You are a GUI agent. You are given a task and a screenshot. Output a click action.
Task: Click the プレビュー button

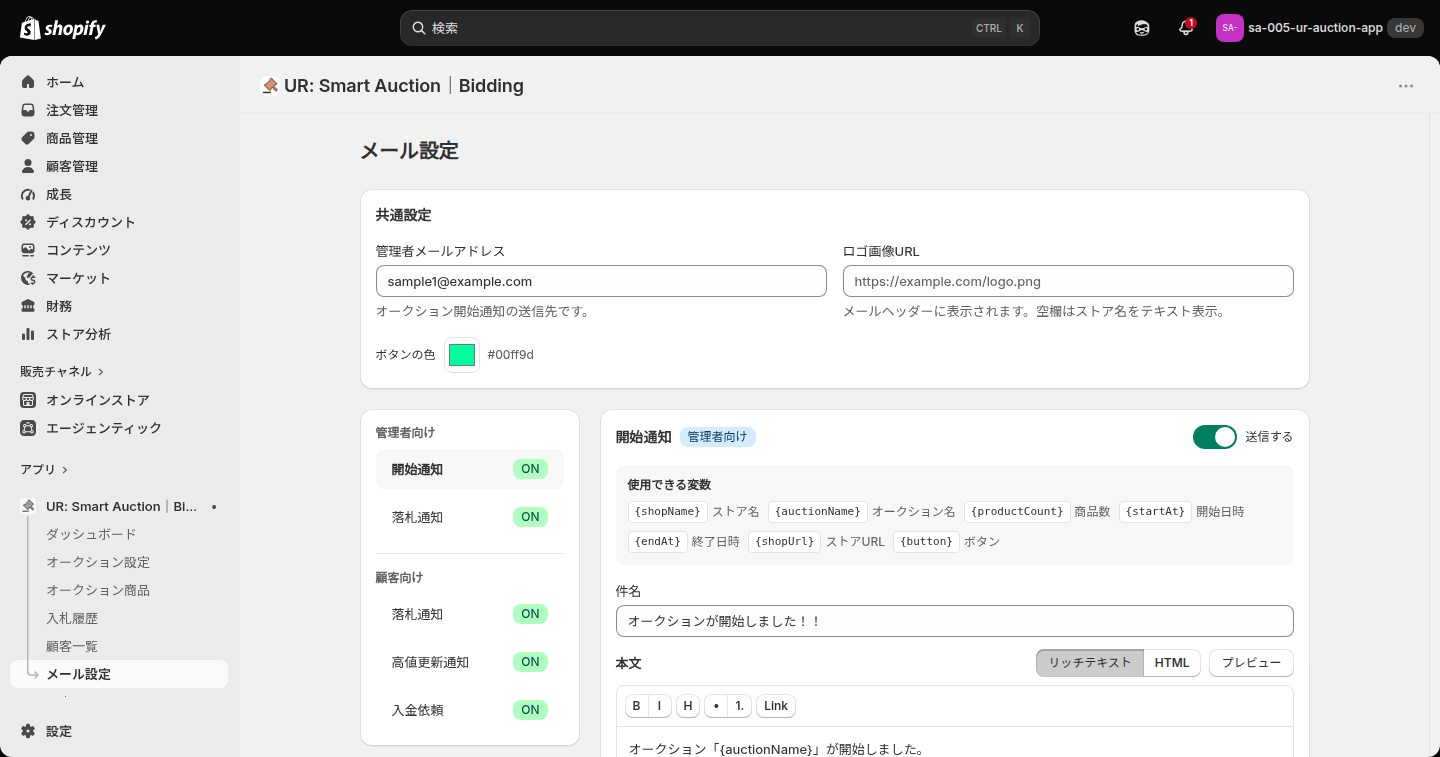pos(1251,663)
